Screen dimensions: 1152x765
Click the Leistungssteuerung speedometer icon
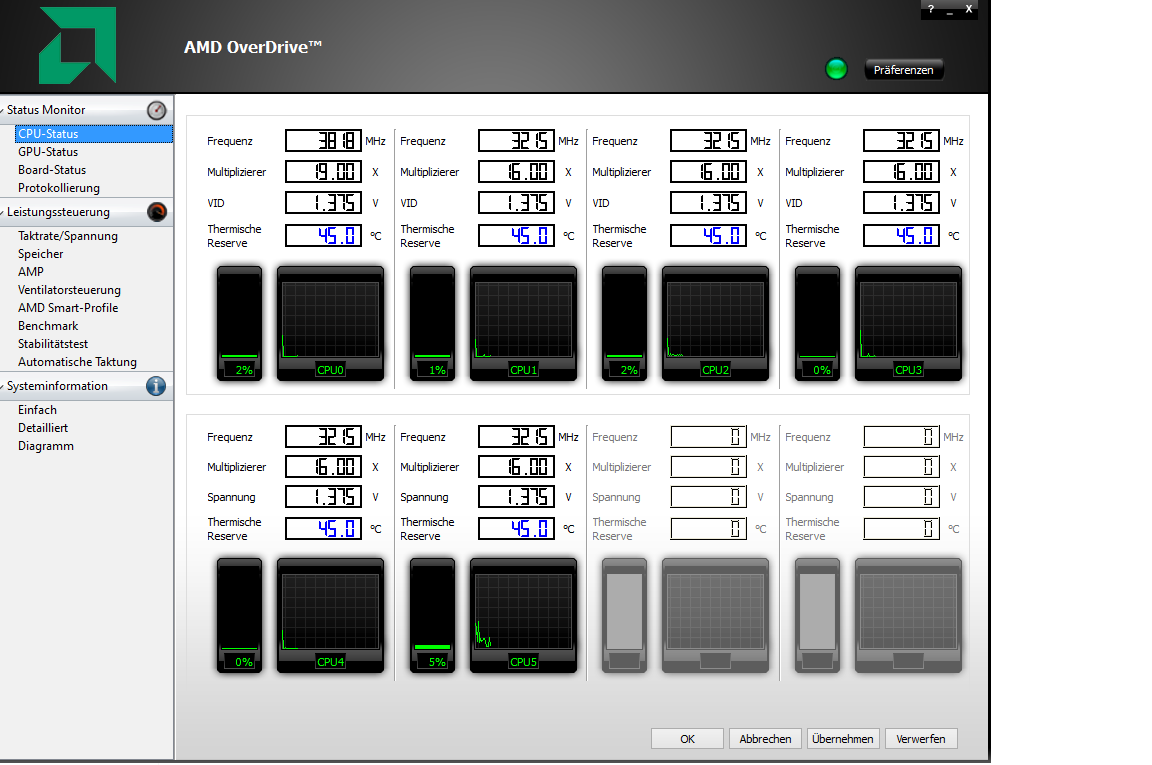(156, 212)
